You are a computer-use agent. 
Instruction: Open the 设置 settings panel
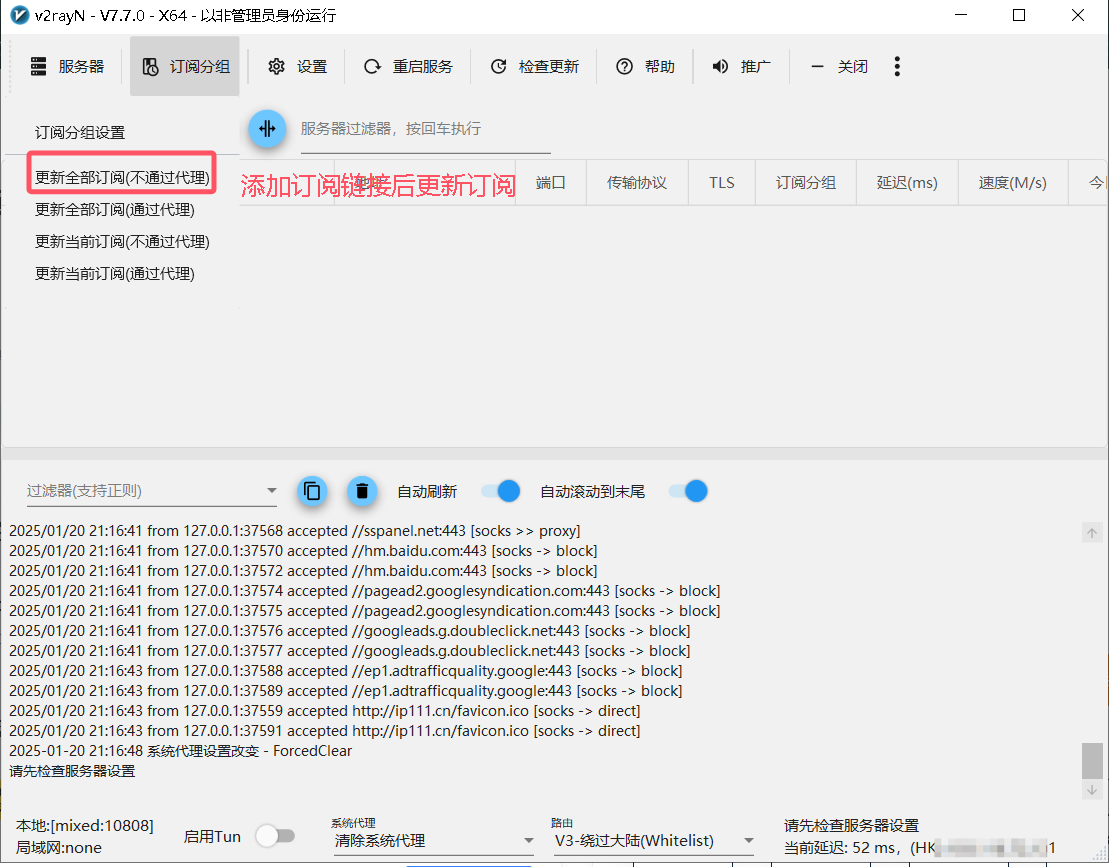297,66
